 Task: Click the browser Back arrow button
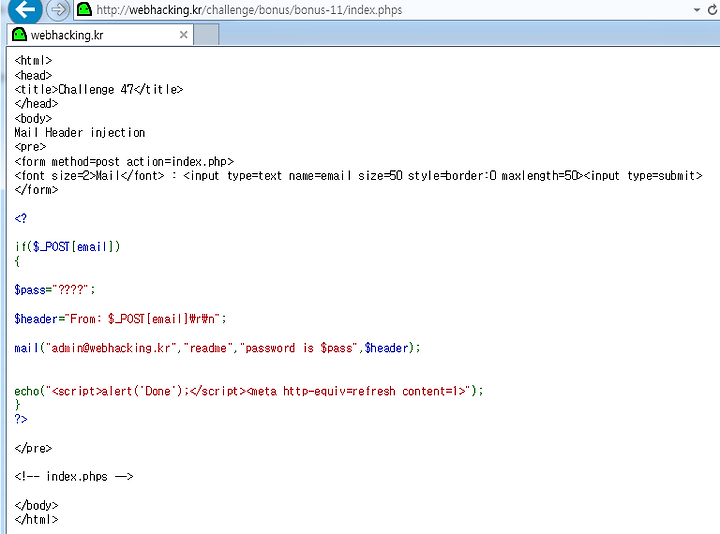[x=25, y=8]
